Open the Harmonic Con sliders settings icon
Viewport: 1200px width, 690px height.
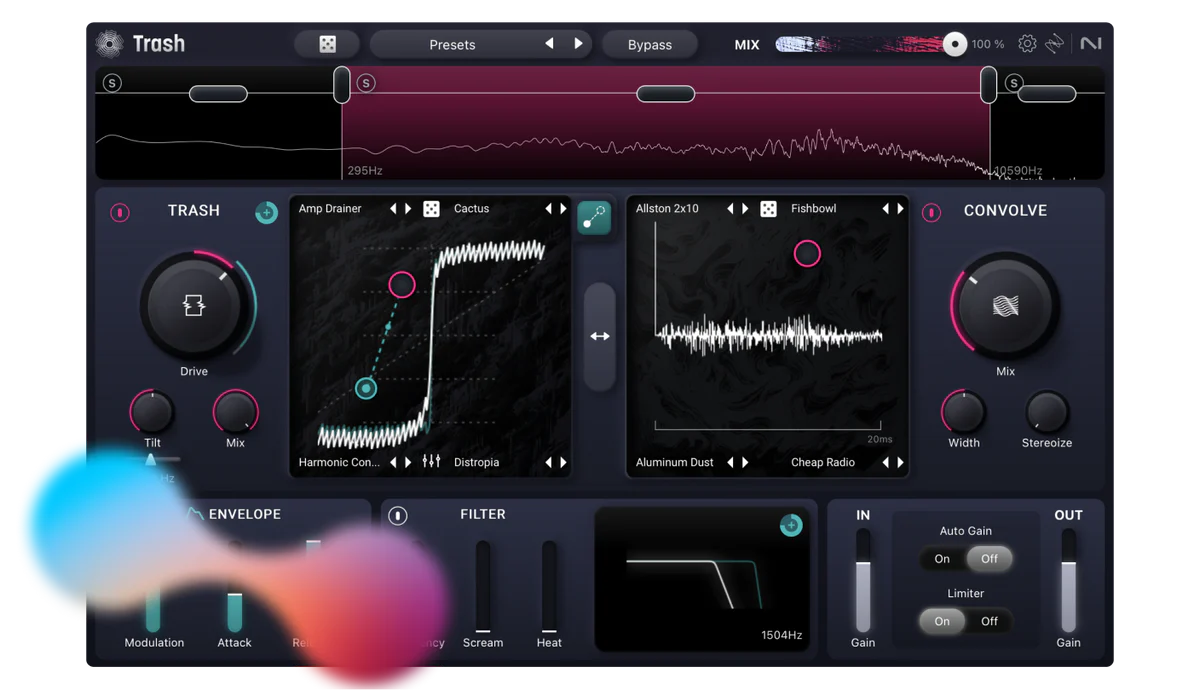point(431,461)
